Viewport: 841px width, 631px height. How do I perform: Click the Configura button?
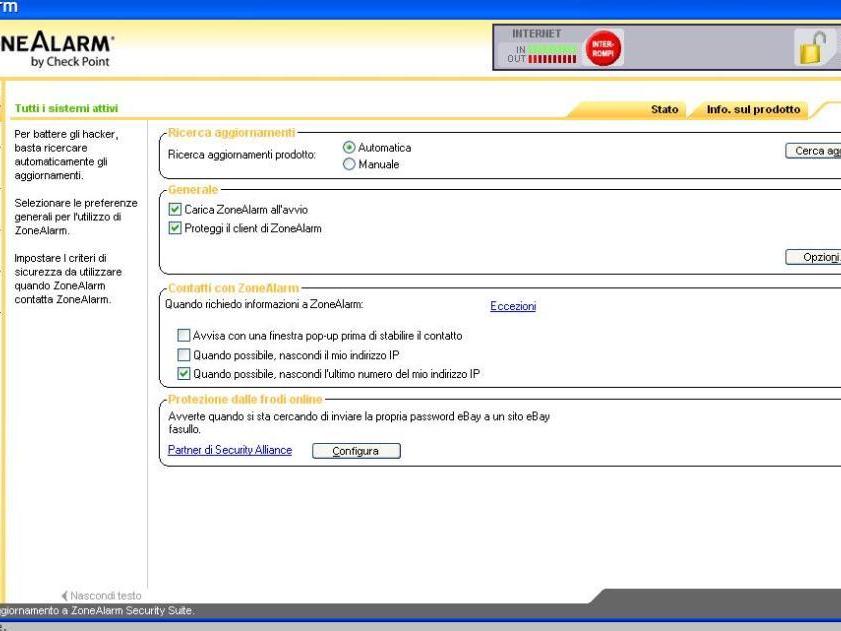click(356, 451)
